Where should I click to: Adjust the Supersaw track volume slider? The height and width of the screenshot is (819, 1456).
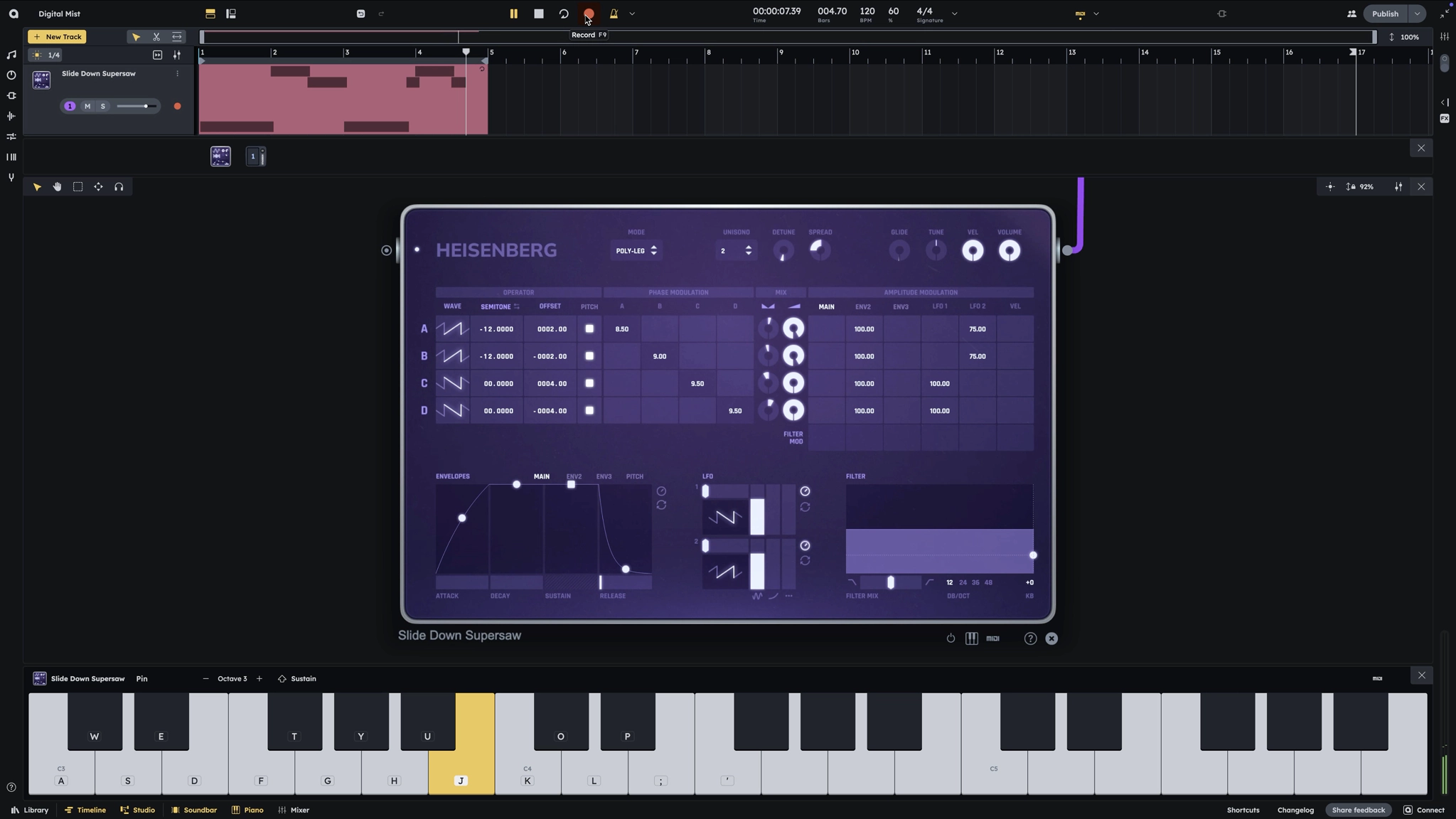coord(136,106)
